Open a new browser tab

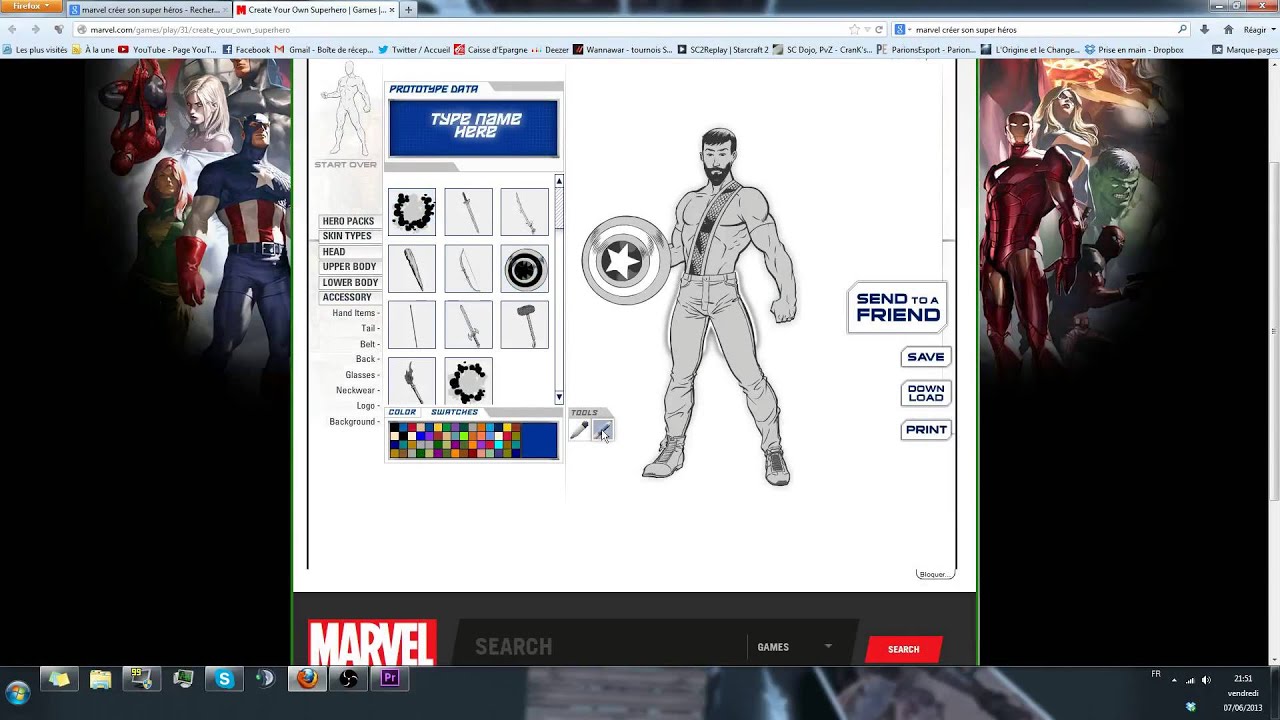(408, 10)
